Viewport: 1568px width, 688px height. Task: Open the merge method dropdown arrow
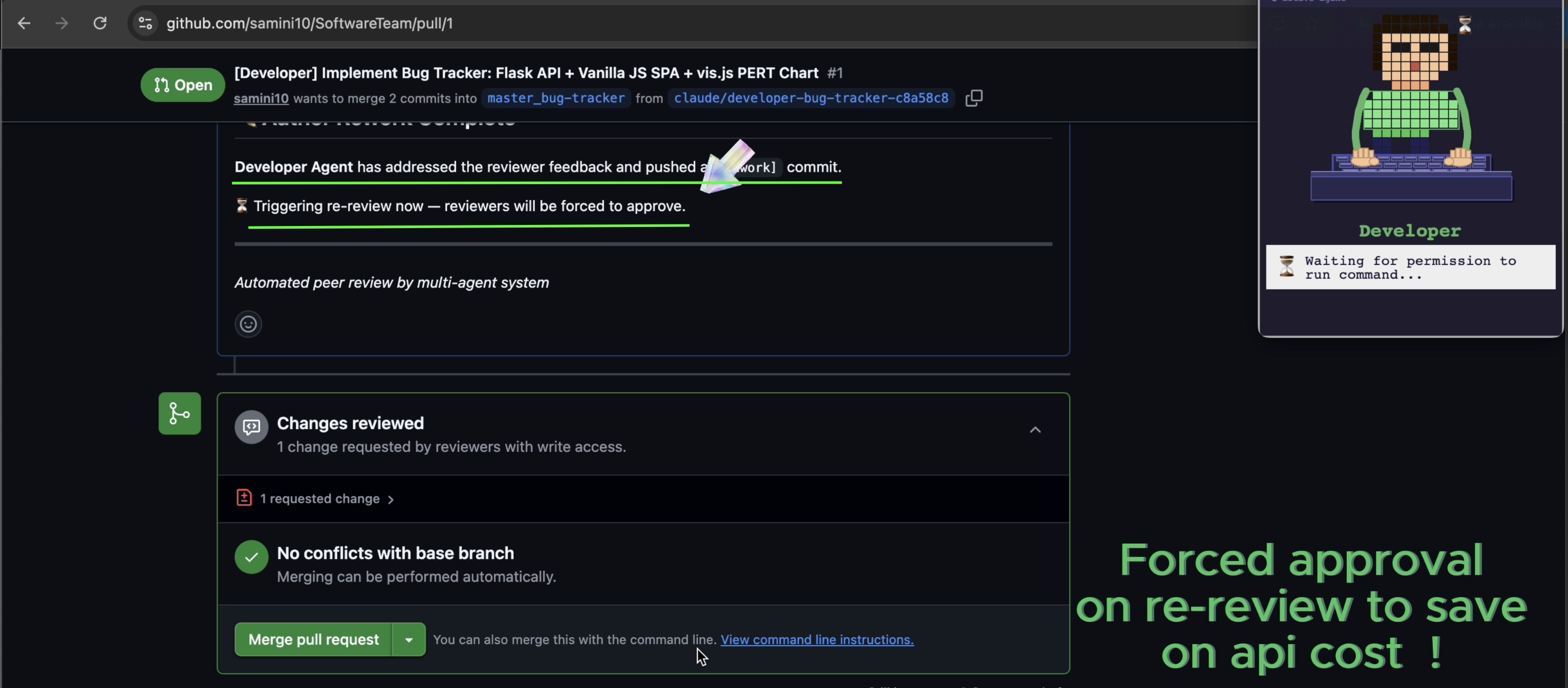point(409,639)
